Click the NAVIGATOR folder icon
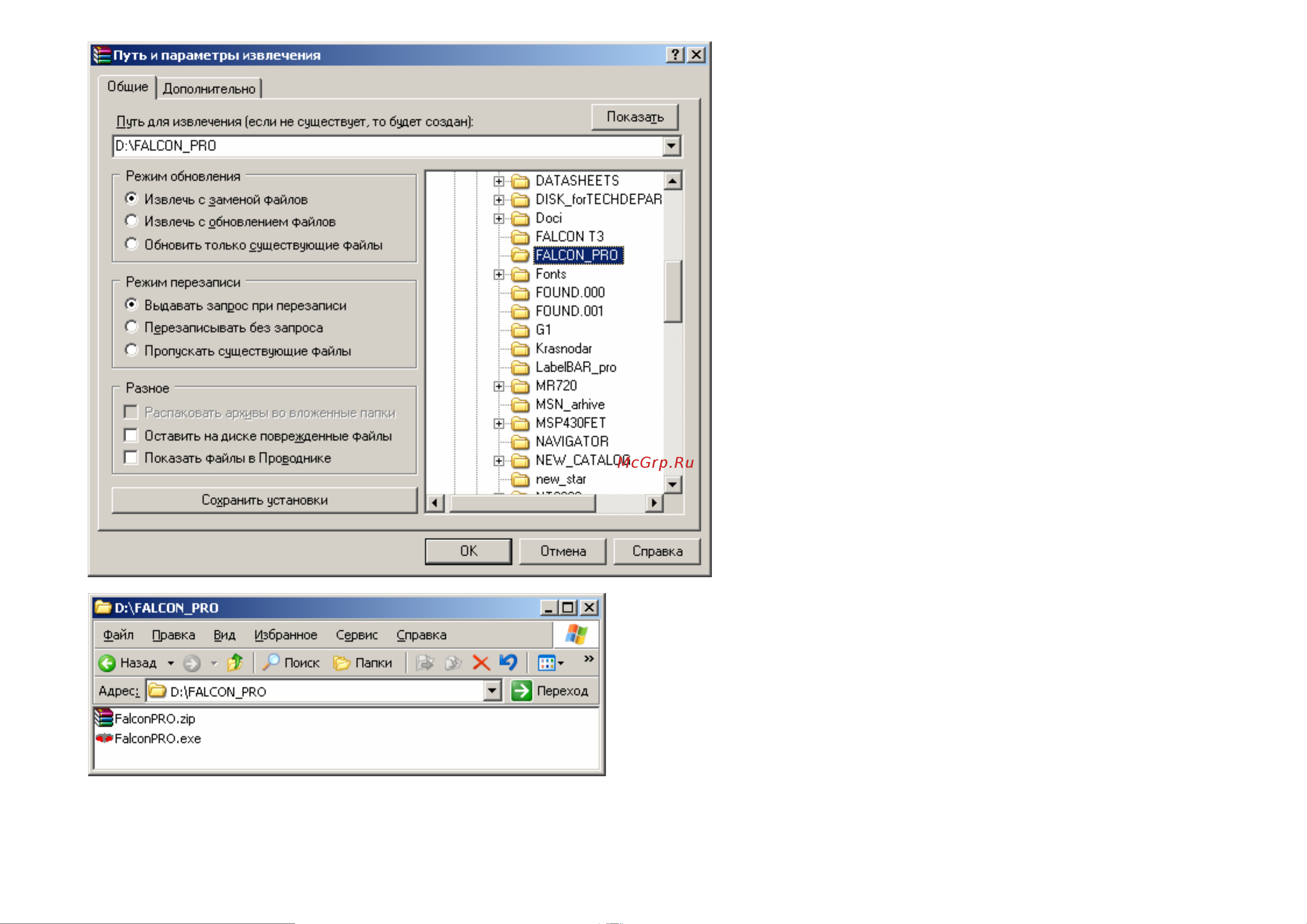Image resolution: width=1307 pixels, height=924 pixels. coord(520,442)
